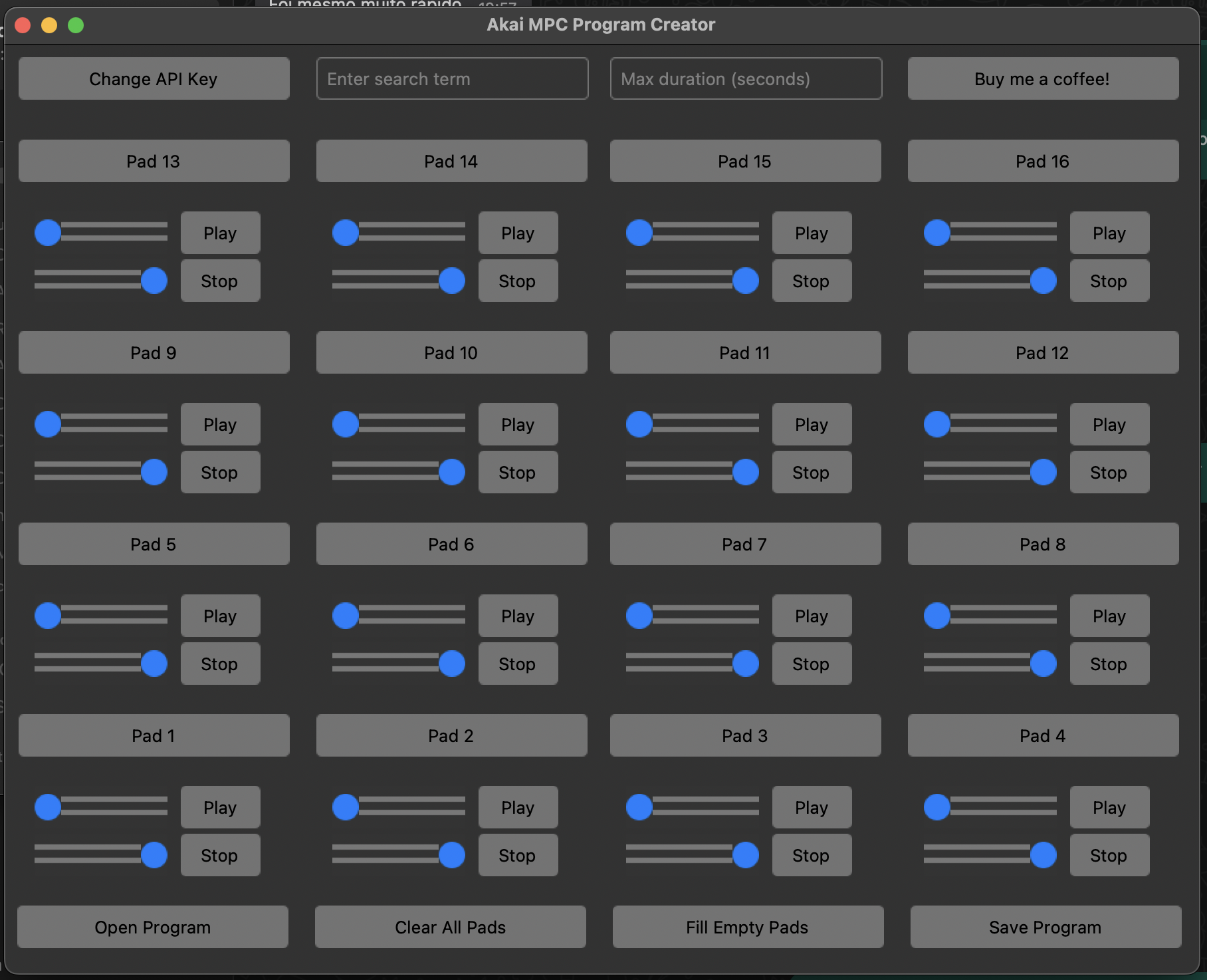Select the Pad 8 button
This screenshot has height=980, width=1207.
coord(1043,544)
